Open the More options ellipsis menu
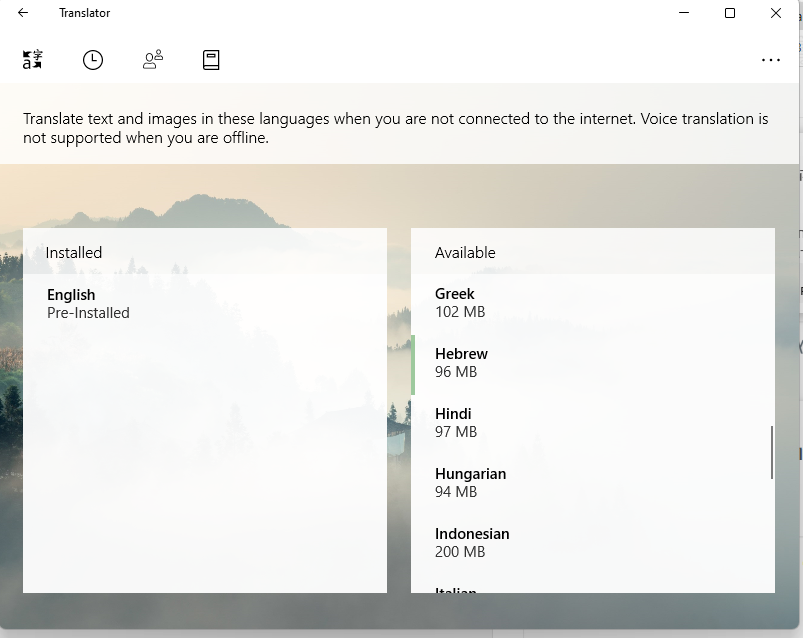This screenshot has height=638, width=803. point(770,60)
